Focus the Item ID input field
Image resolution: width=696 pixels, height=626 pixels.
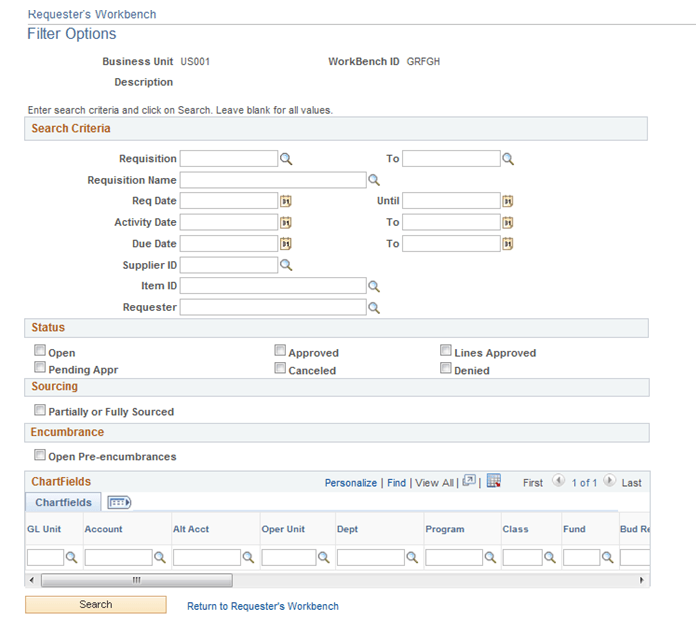click(x=273, y=286)
